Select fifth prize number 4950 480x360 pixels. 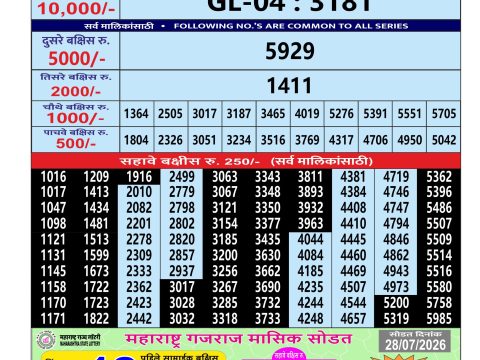click(x=410, y=140)
